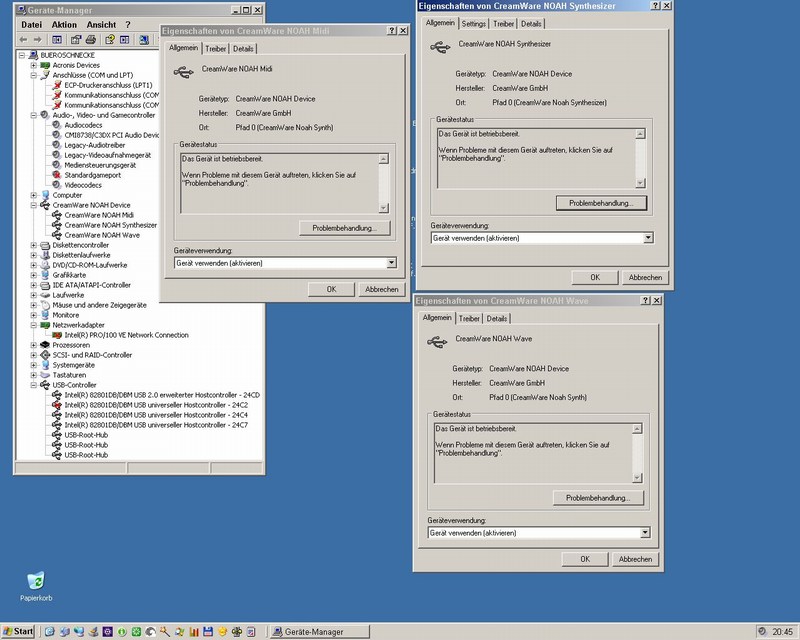Click the Intel PRO/100 VE network adapter icon
The width and height of the screenshot is (800, 640).
tap(57, 335)
